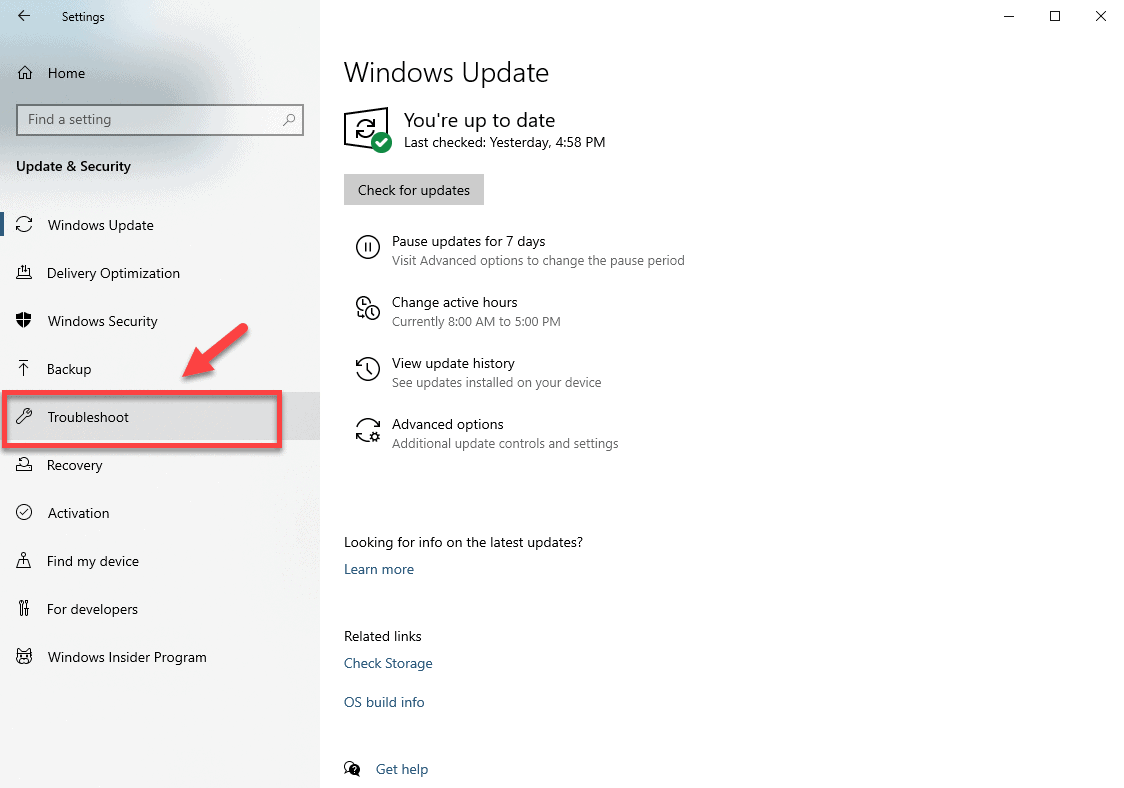Open the Check Storage link

tap(388, 663)
